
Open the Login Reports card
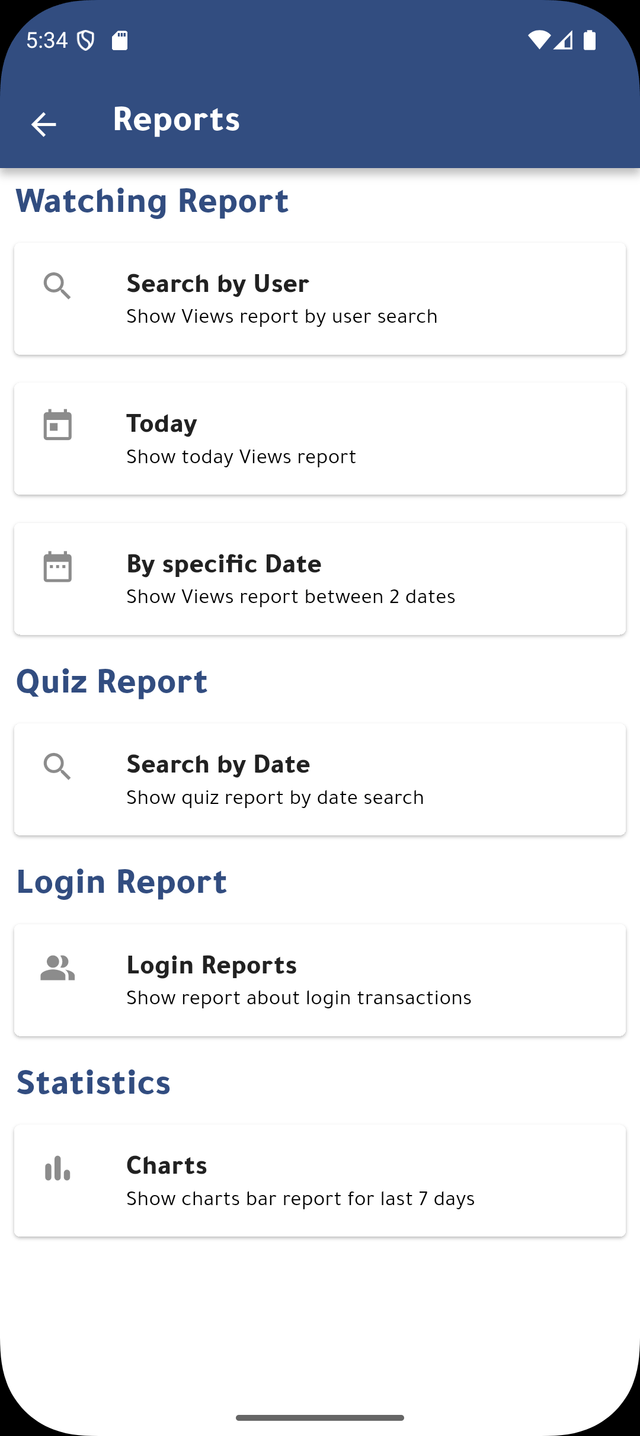[x=320, y=980]
